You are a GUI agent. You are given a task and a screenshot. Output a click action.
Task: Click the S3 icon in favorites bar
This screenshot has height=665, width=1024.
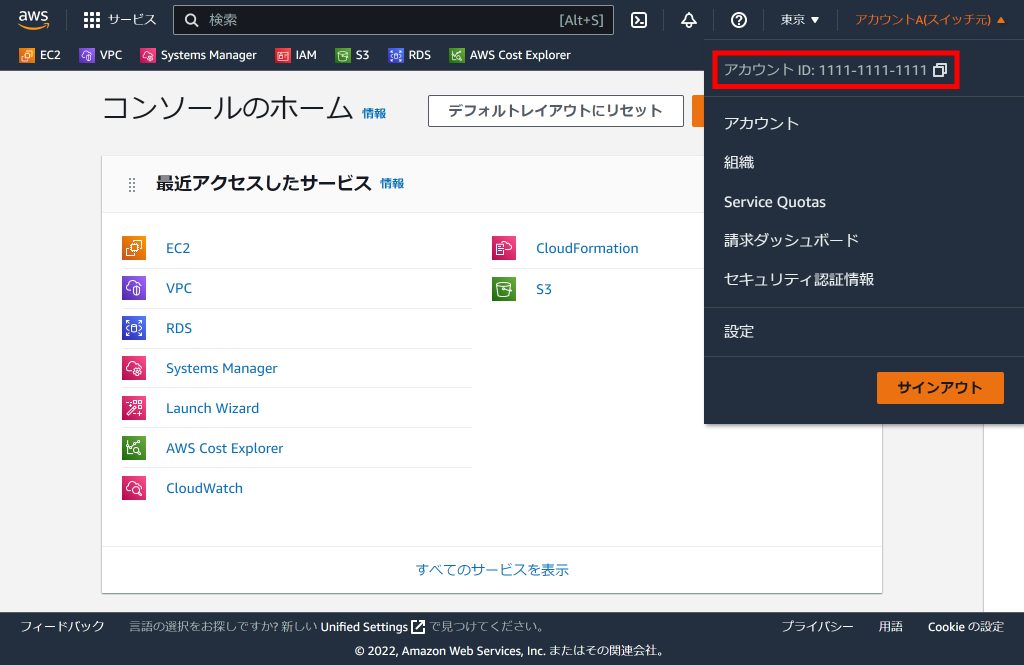(x=342, y=56)
